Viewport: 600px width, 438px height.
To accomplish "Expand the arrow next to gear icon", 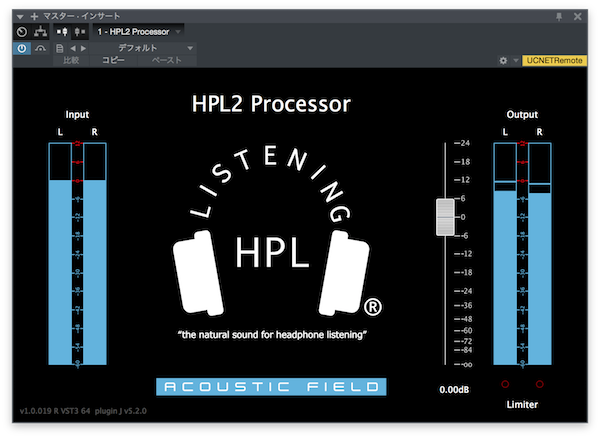I will 515,60.
